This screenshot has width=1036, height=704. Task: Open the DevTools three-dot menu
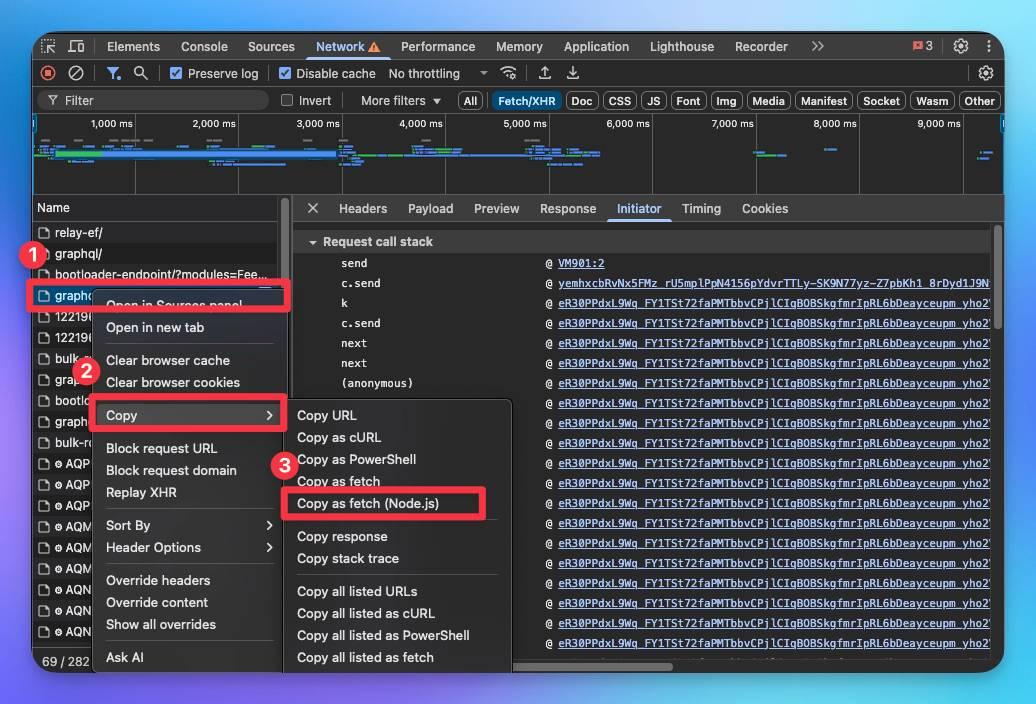(988, 46)
